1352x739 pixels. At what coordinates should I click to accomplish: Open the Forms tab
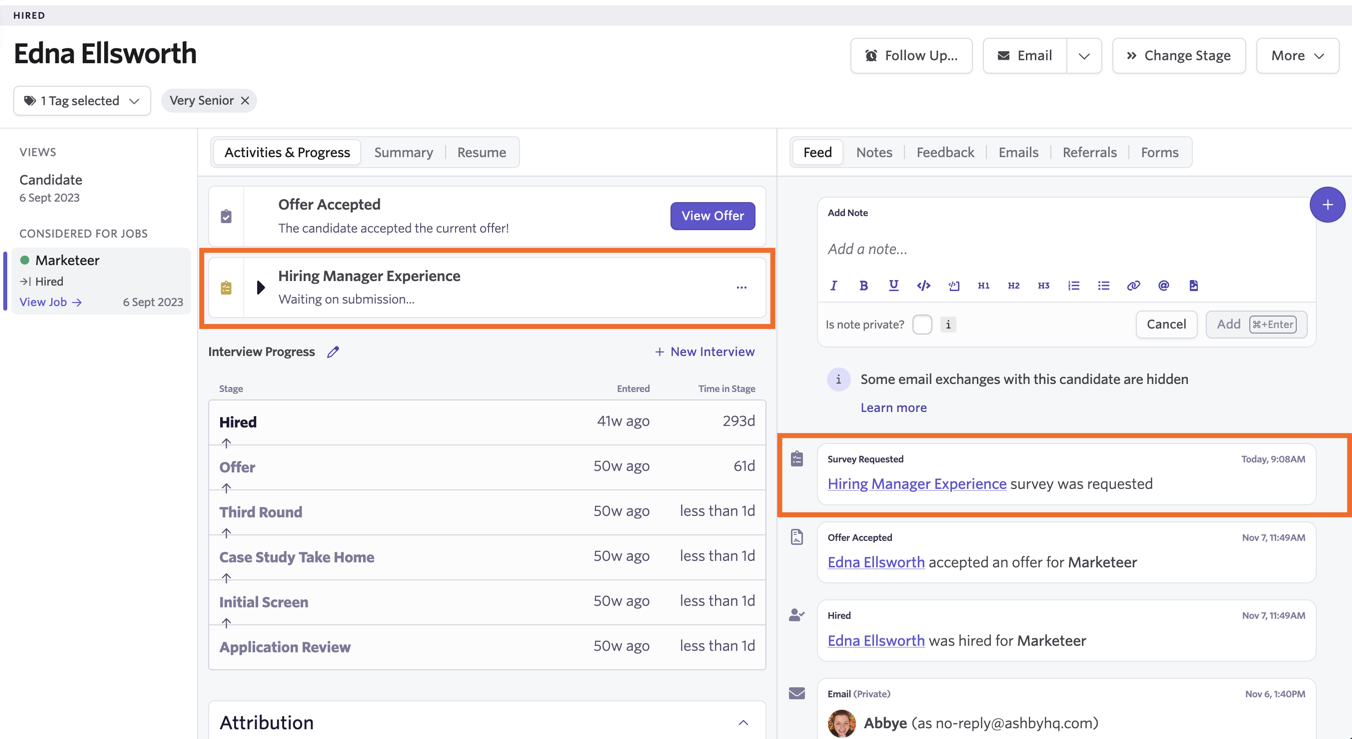[x=1160, y=153]
